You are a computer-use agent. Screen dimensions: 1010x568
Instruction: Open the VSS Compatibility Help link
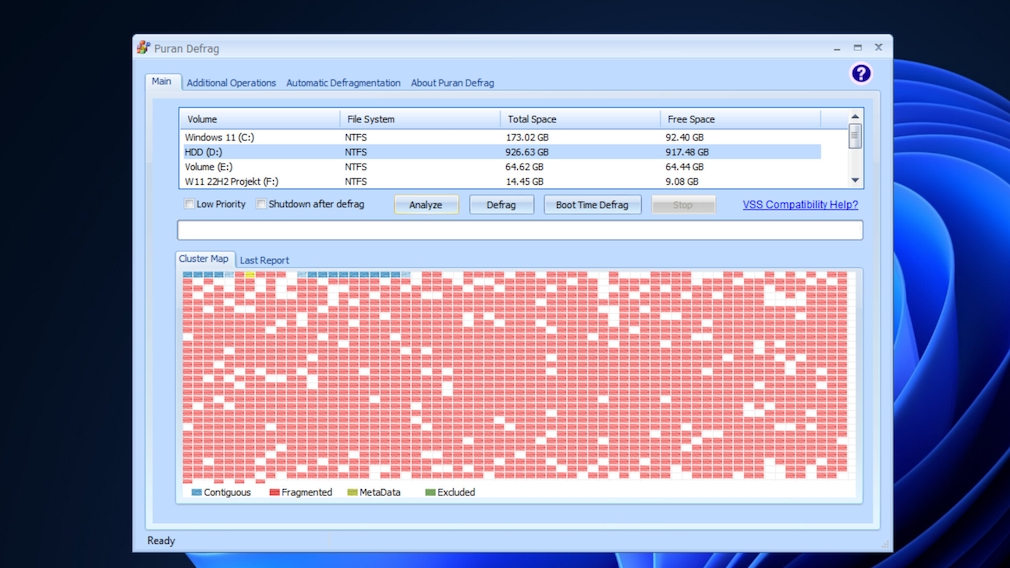pos(800,205)
